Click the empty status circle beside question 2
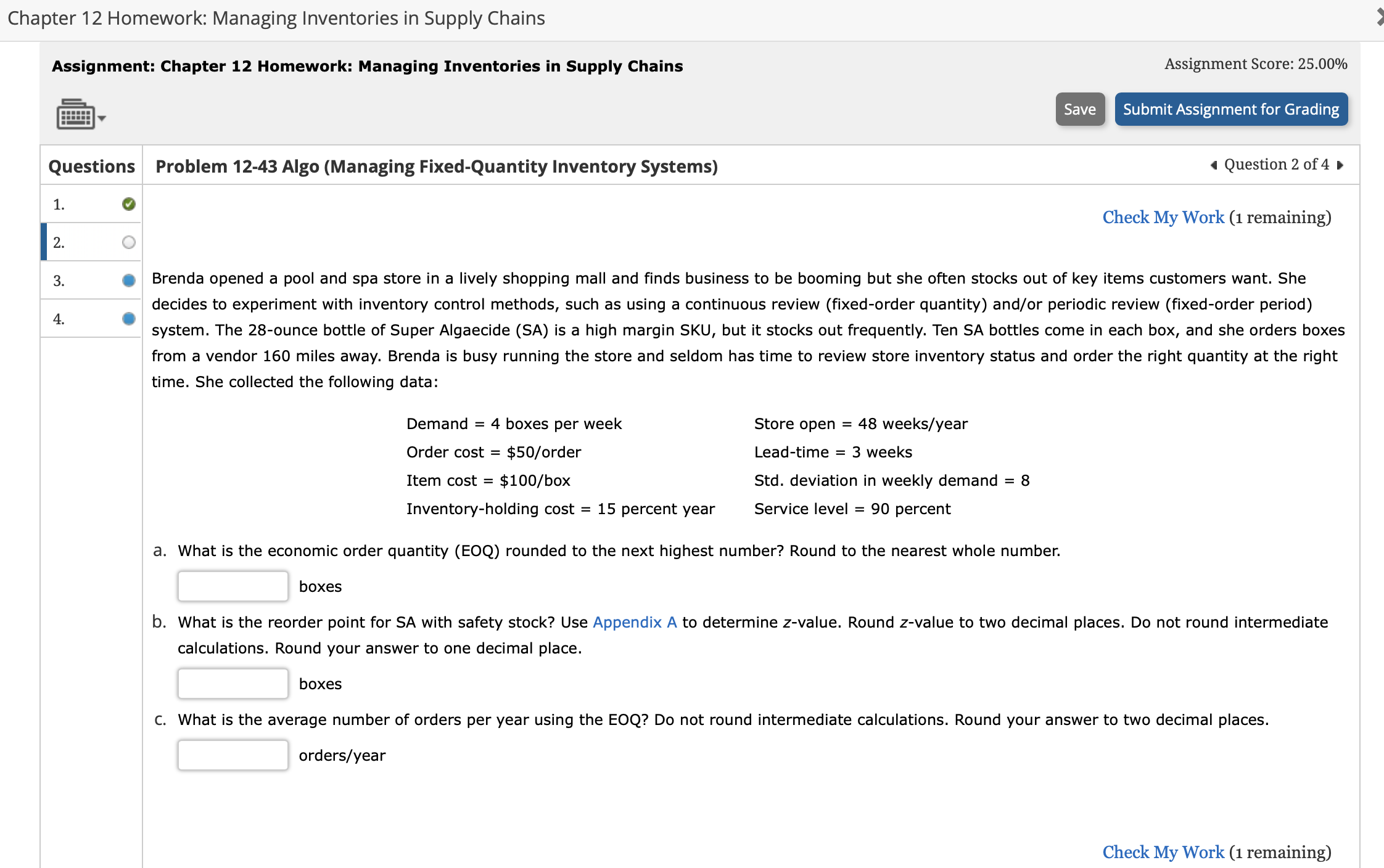The height and width of the screenshot is (868, 1384). click(x=128, y=242)
